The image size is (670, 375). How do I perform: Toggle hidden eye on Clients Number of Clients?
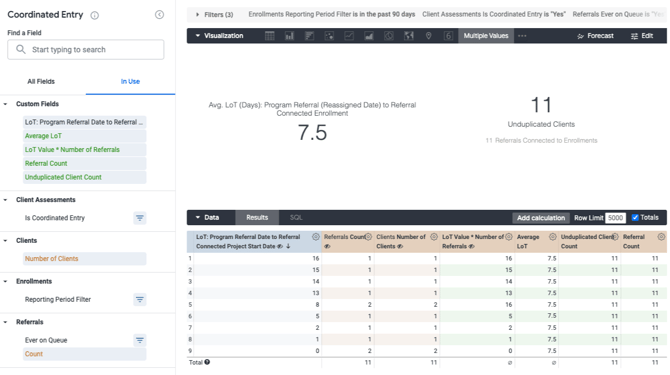coord(400,246)
